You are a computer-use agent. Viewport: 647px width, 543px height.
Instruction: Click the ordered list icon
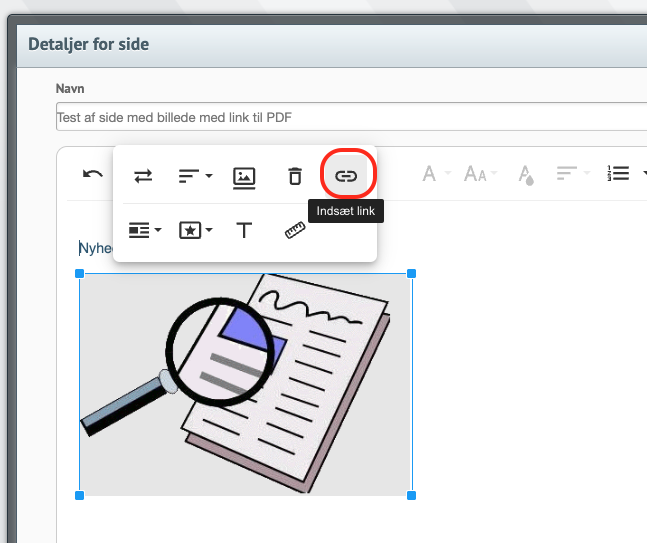[619, 174]
